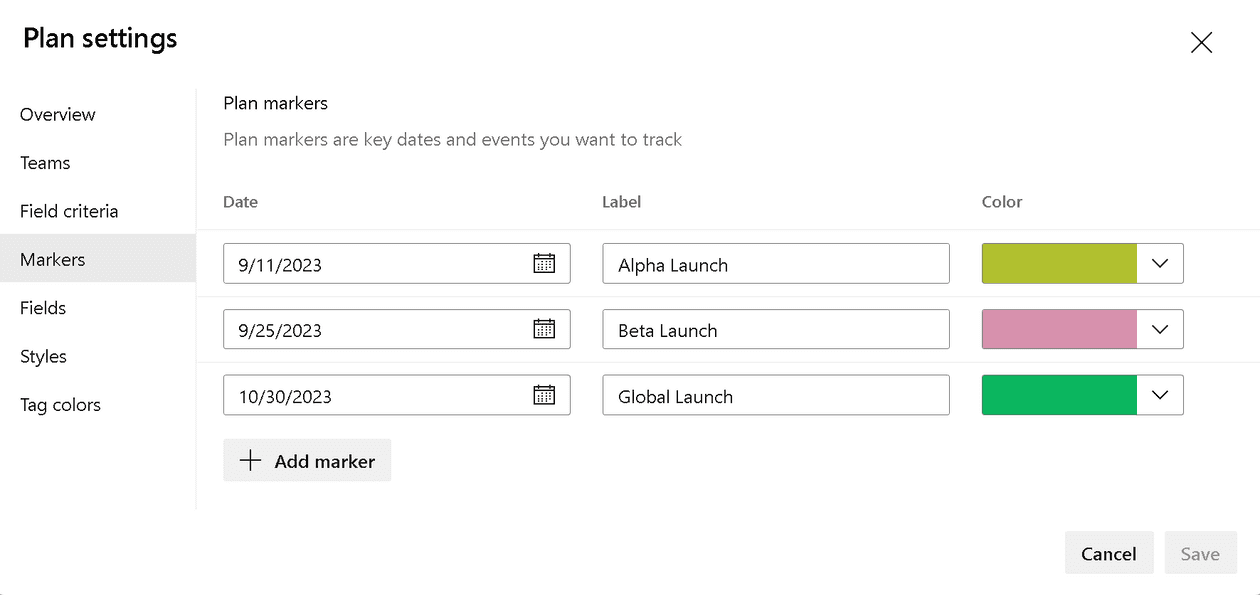The height and width of the screenshot is (595, 1260).
Task: Click the Beta Launch label field
Action: 776,329
